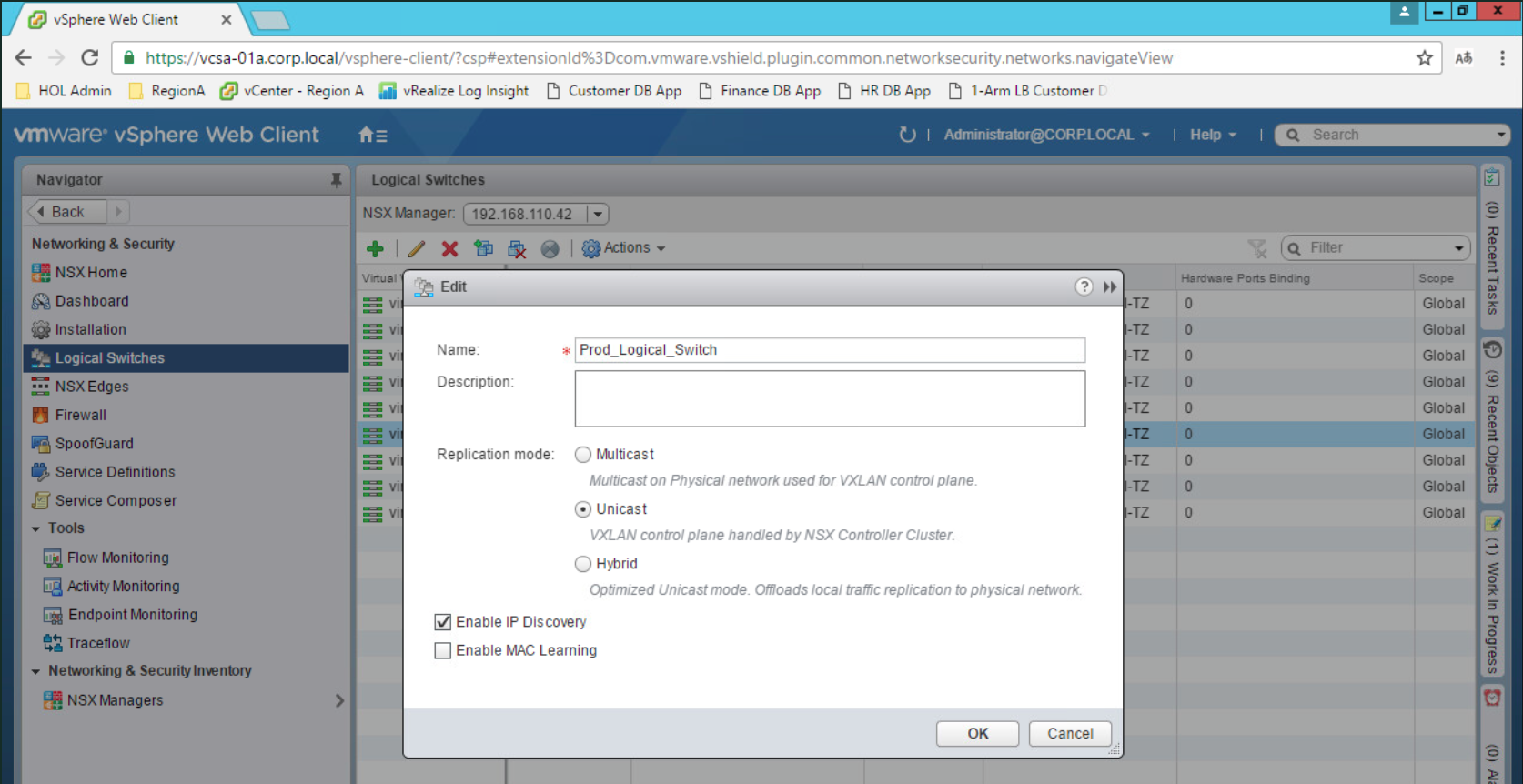1523x784 pixels.
Task: Open Activity Monitoring tool
Action: [x=123, y=587]
